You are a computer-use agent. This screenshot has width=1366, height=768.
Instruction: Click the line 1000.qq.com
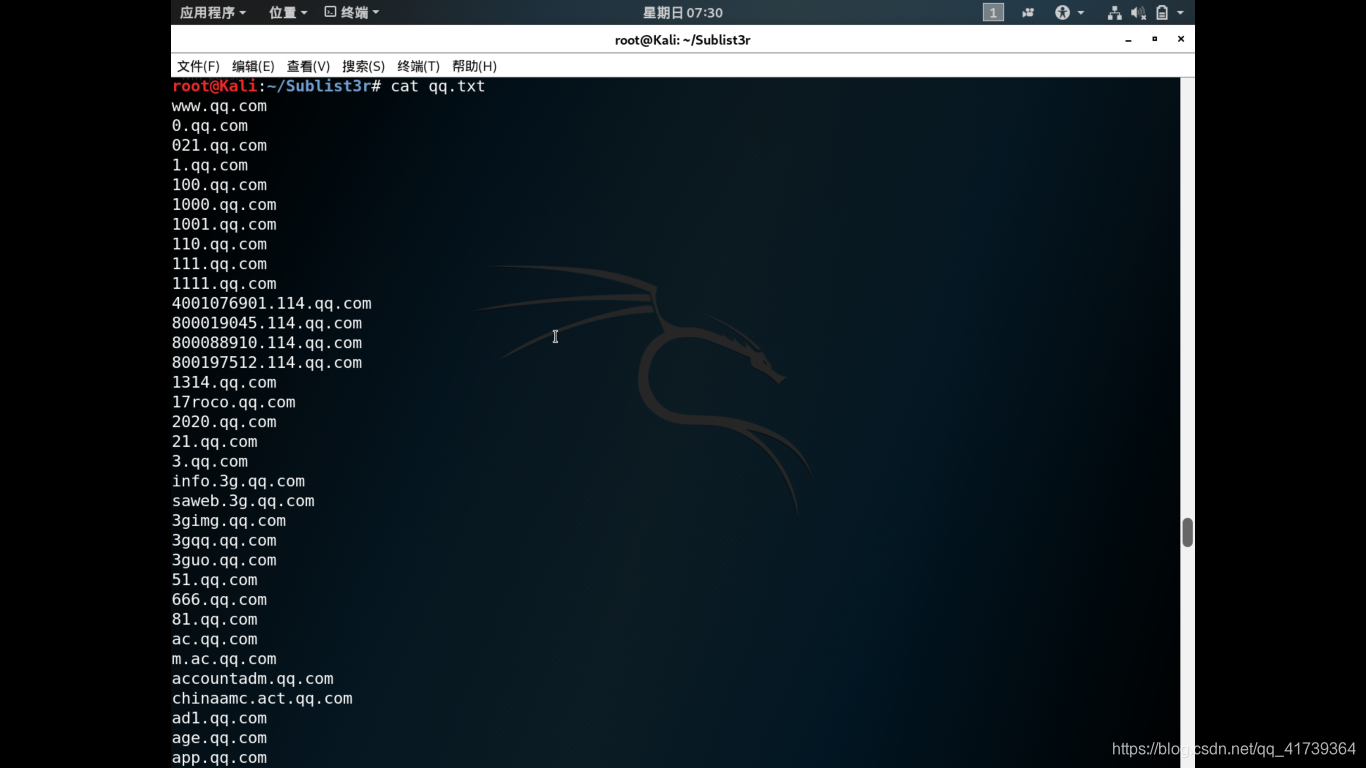224,205
